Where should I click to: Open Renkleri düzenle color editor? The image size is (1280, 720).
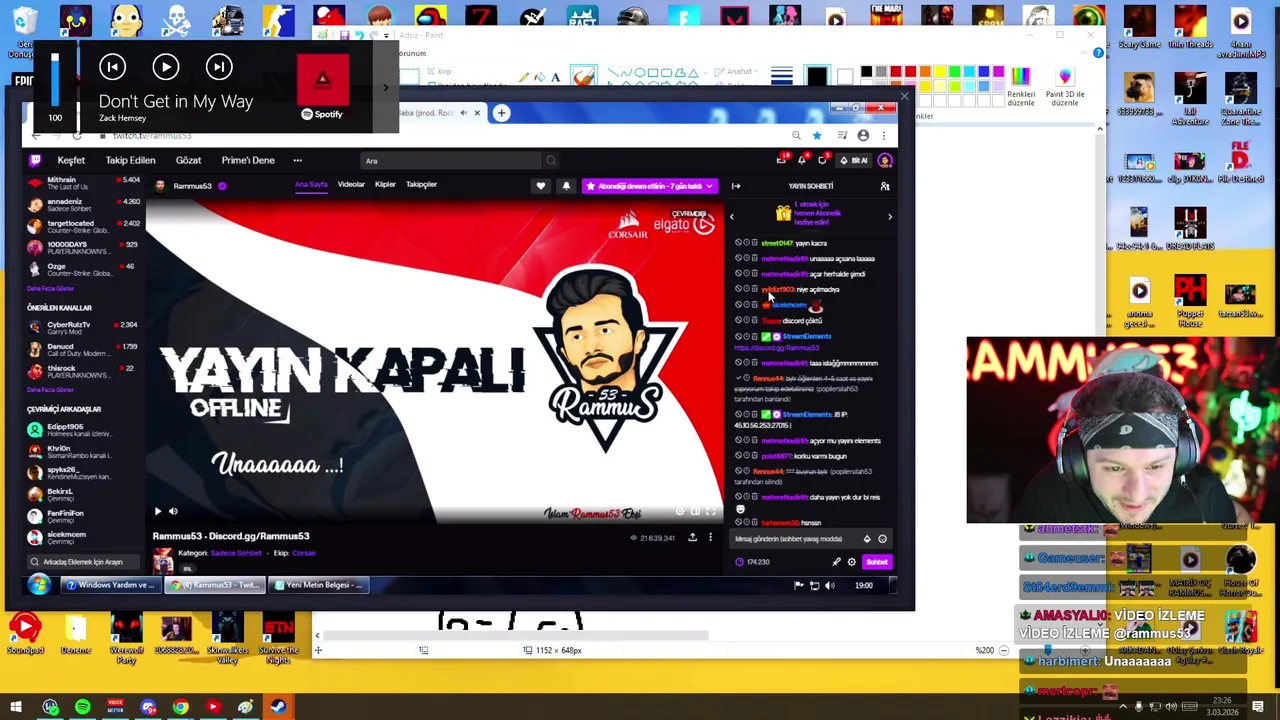point(1020,87)
